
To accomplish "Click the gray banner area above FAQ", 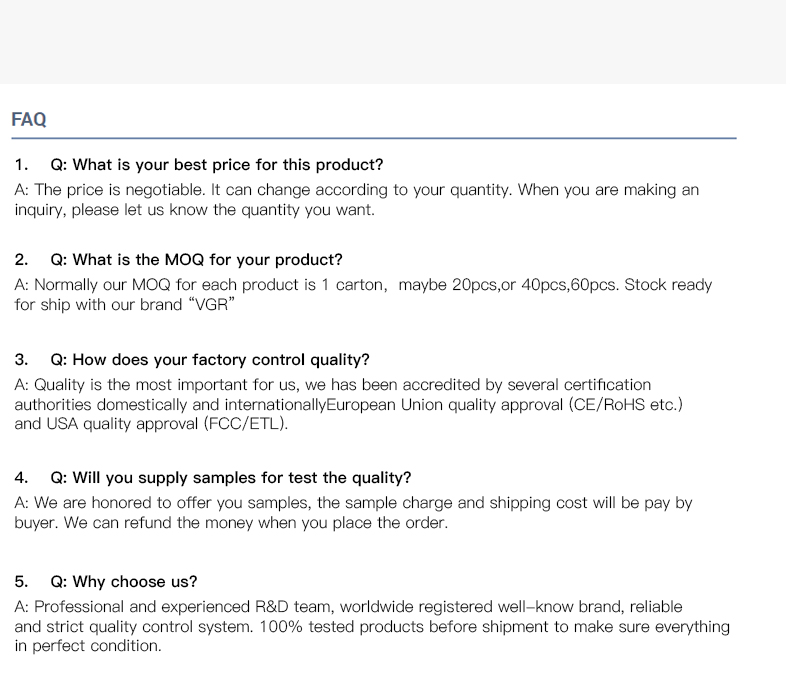I will tap(393, 42).
